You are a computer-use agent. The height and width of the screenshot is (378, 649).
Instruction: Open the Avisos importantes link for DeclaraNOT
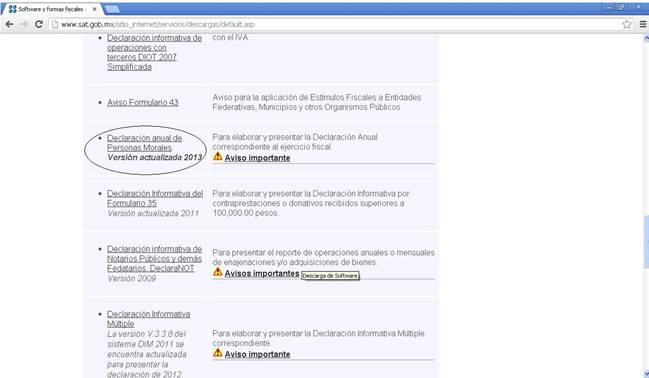(262, 273)
